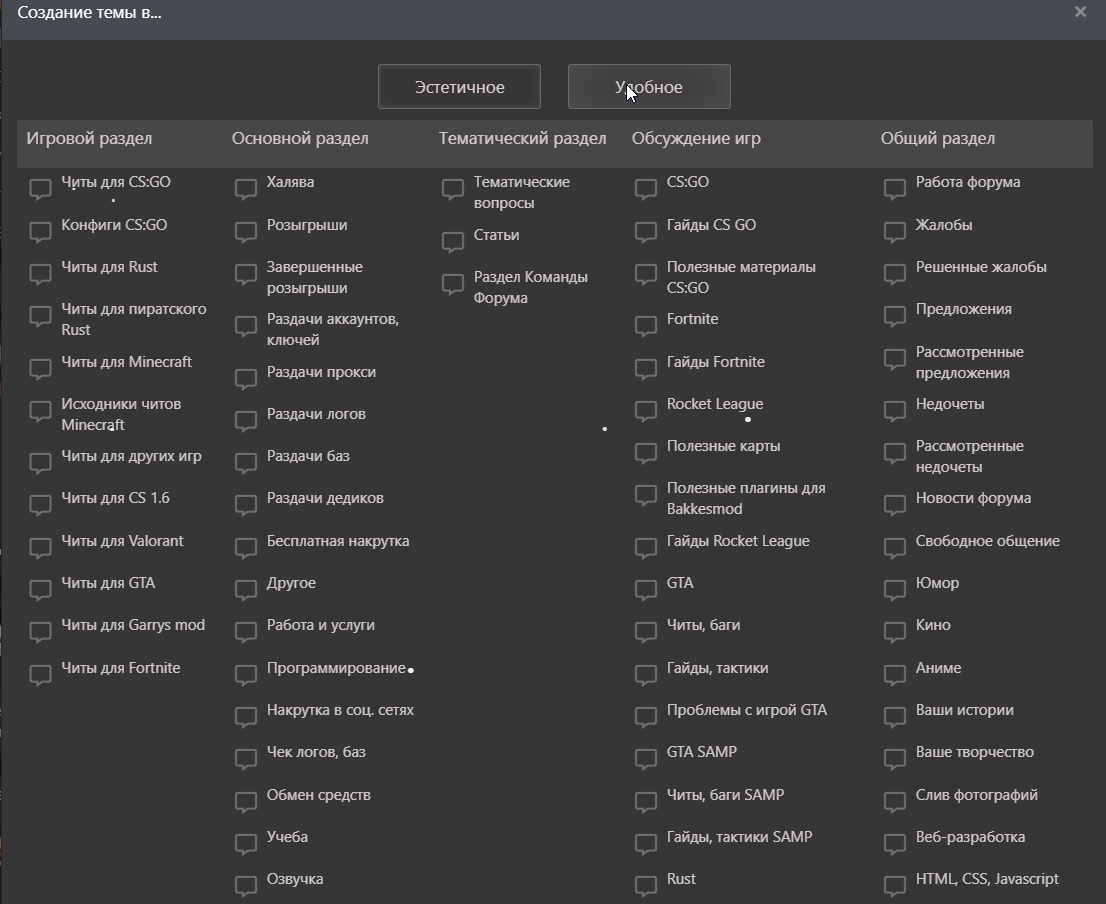1106x904 pixels.
Task: Select Гайды Rocket League forum
Action: click(x=738, y=541)
